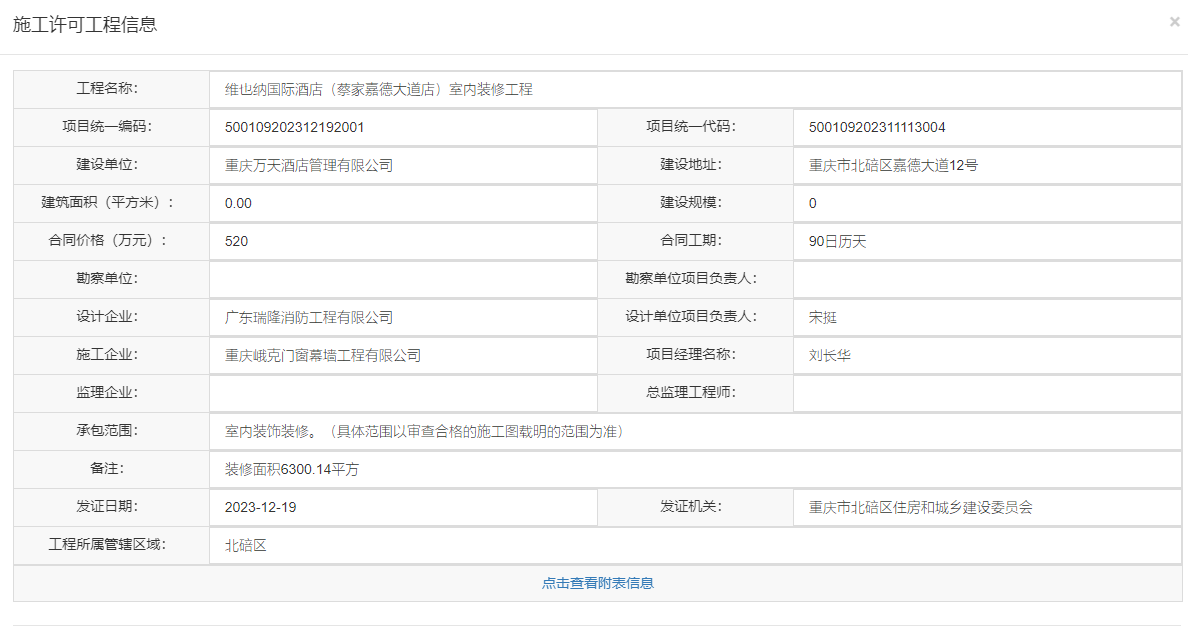
Task: Click the 勘察单位项目负责人 label
Action: tap(691, 278)
